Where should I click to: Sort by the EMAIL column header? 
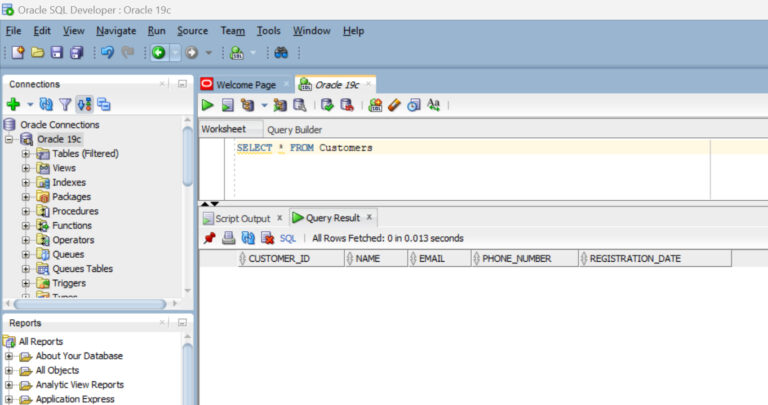click(439, 259)
